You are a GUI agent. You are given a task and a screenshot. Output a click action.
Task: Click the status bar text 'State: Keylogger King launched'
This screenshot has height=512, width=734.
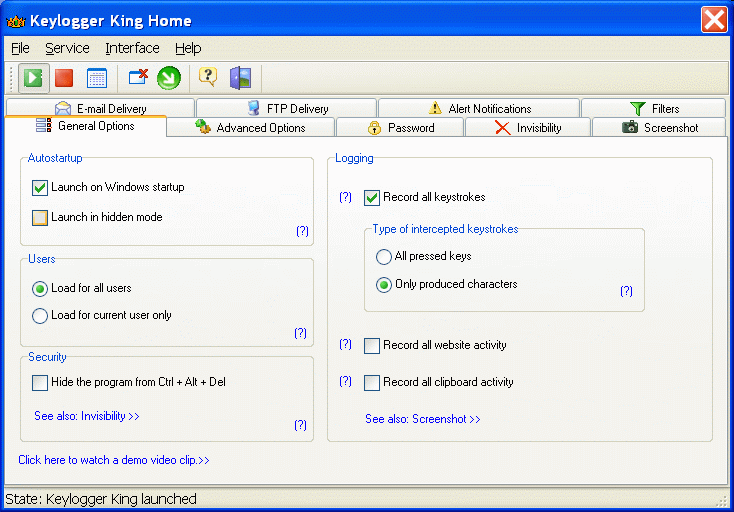(x=101, y=499)
